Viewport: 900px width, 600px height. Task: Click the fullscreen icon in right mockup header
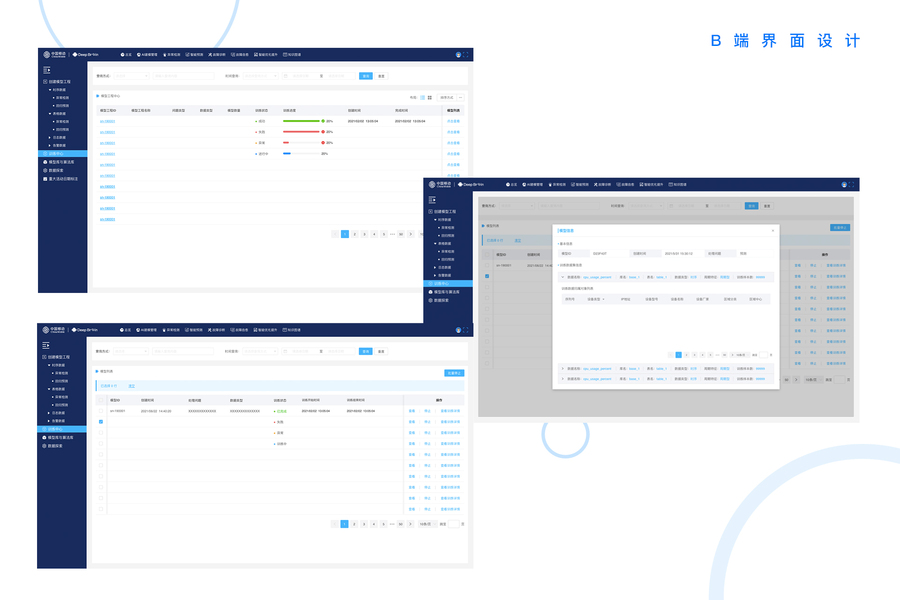coord(851,185)
